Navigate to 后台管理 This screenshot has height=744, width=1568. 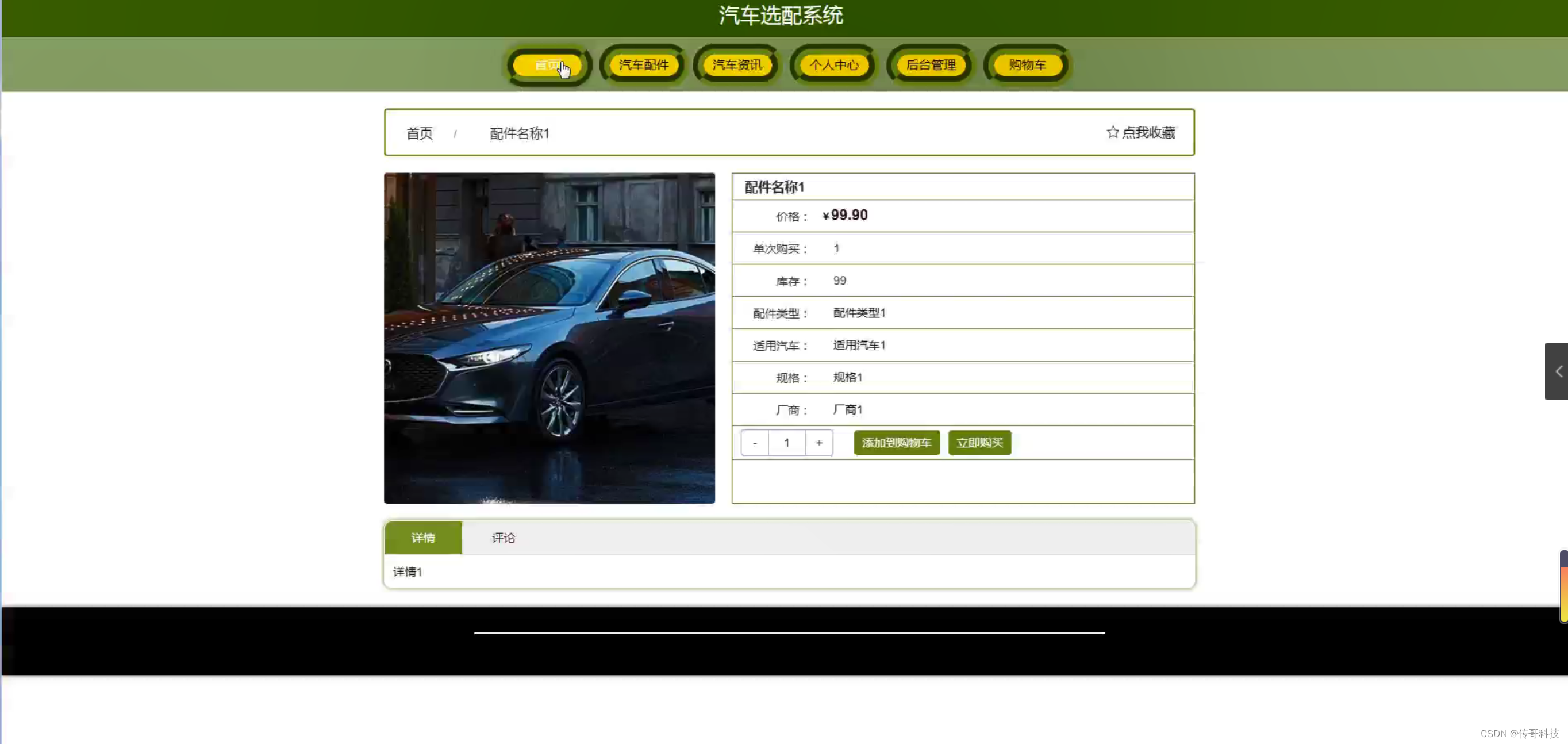click(x=931, y=65)
